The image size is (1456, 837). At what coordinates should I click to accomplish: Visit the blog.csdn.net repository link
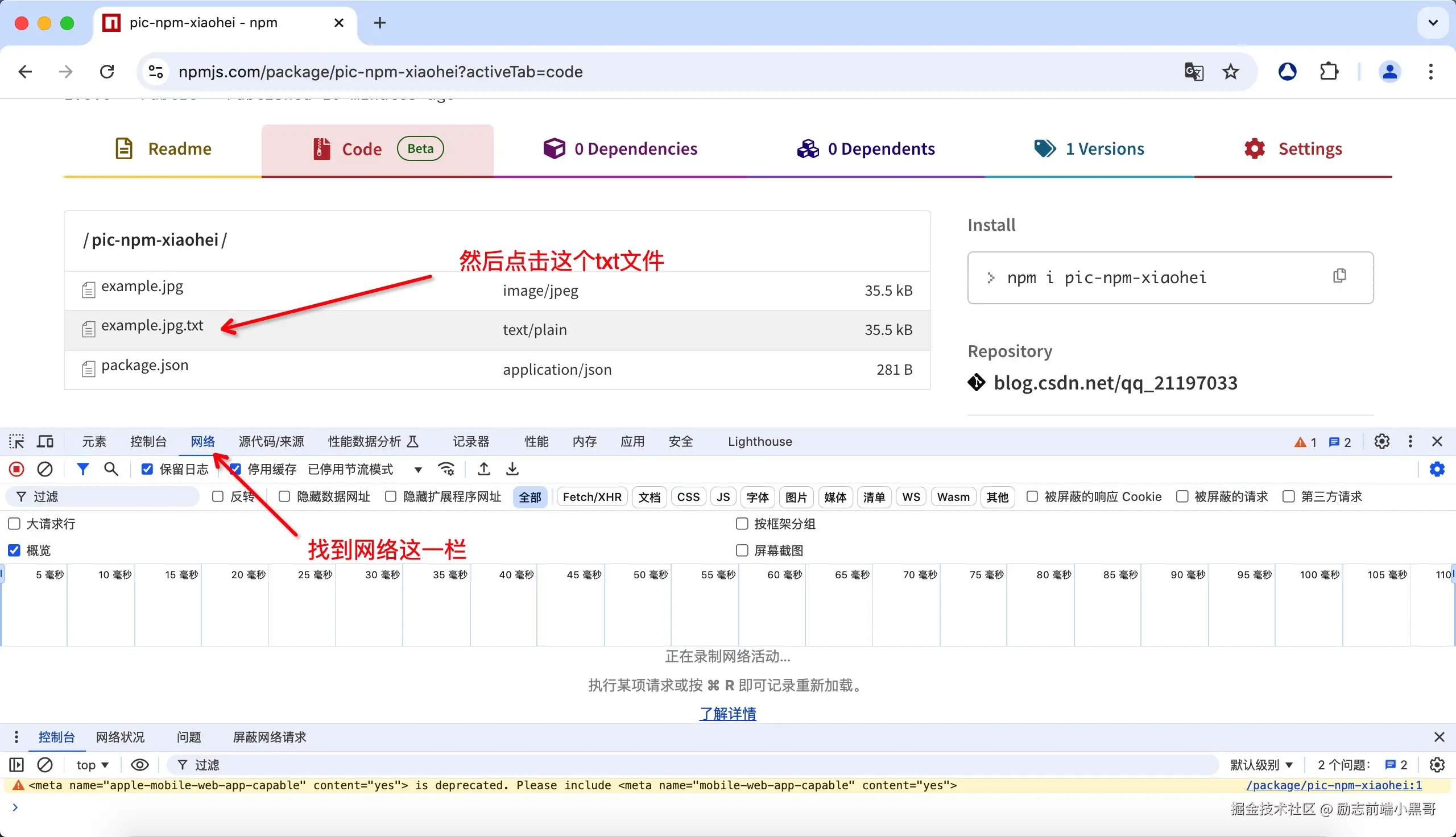click(x=1116, y=383)
